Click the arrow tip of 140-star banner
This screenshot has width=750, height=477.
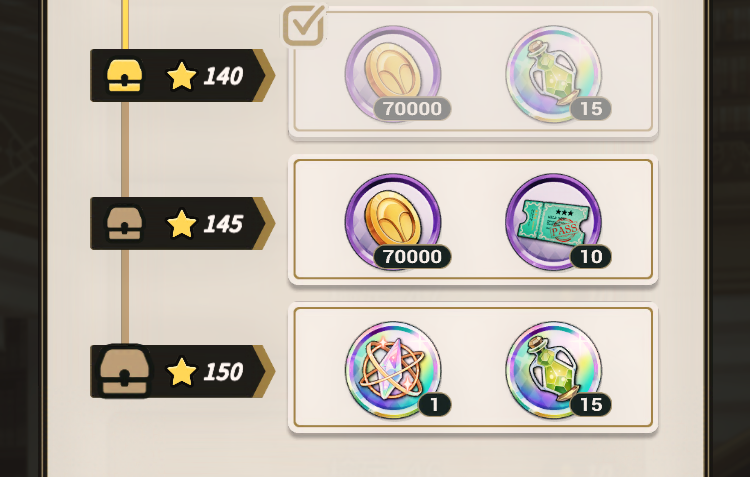265,75
